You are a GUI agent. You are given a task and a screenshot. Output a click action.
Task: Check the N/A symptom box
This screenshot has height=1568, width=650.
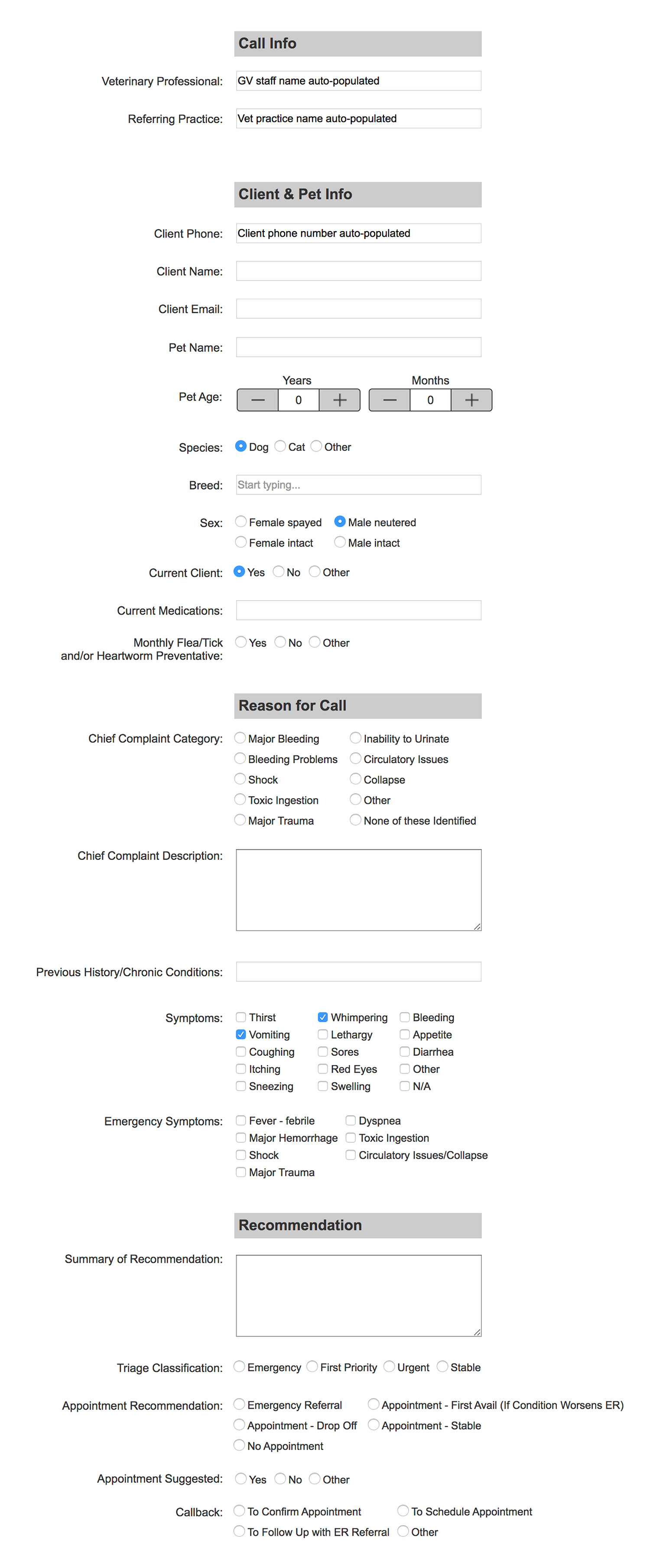pos(404,1086)
